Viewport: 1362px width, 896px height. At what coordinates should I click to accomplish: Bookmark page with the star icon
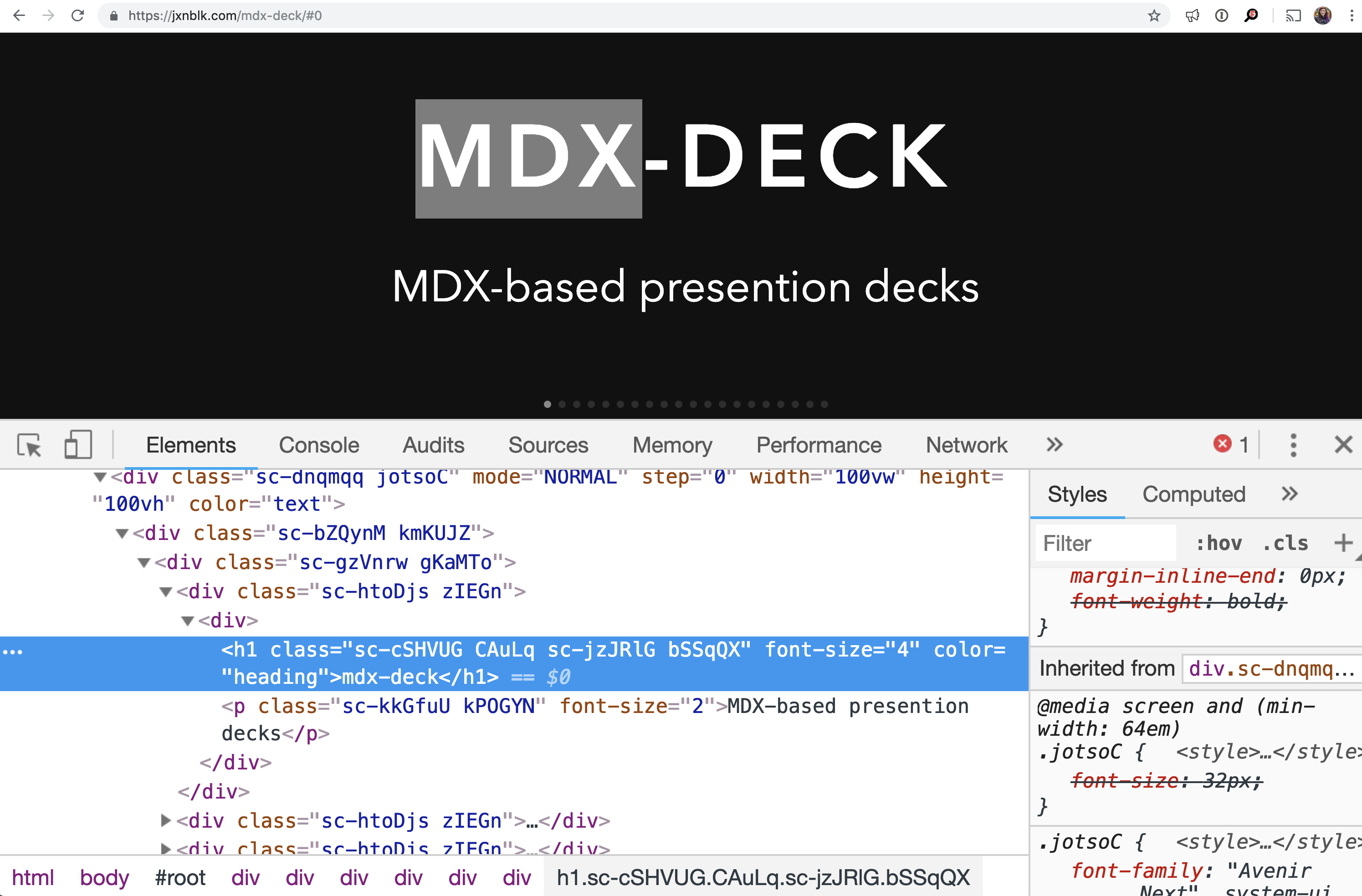click(x=1154, y=15)
